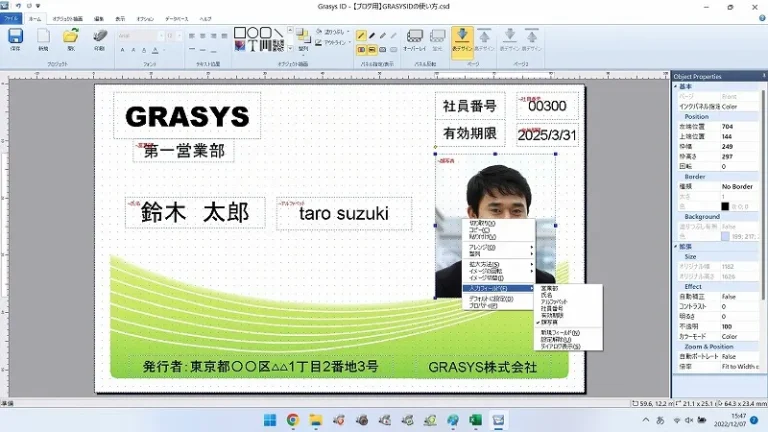Toggle the checked 顔写真 field entry
The image size is (768, 432).
[568, 322]
